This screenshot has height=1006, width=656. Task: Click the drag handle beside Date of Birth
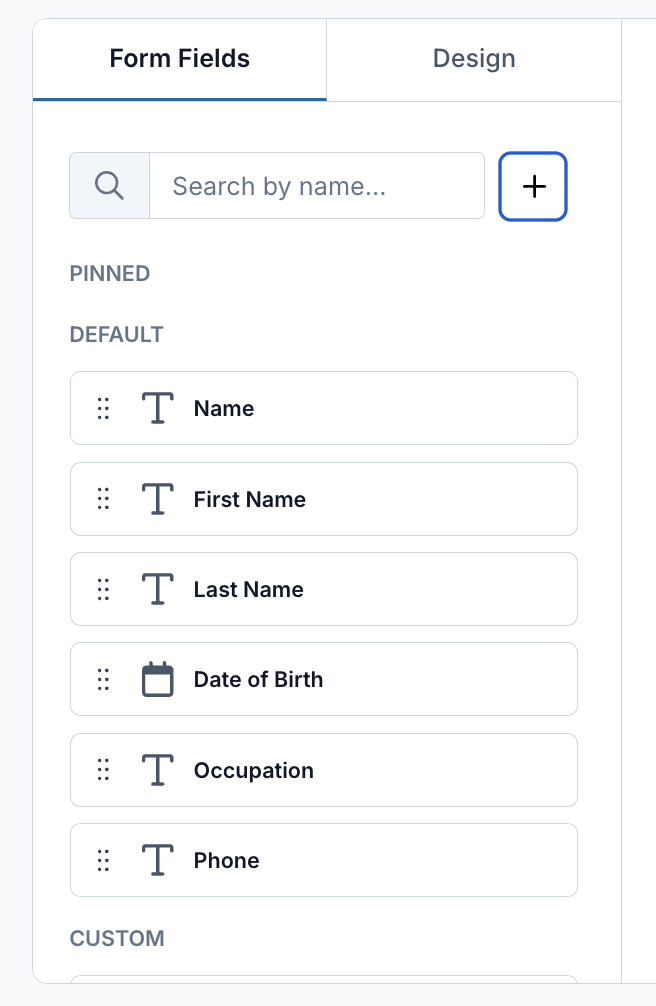103,679
